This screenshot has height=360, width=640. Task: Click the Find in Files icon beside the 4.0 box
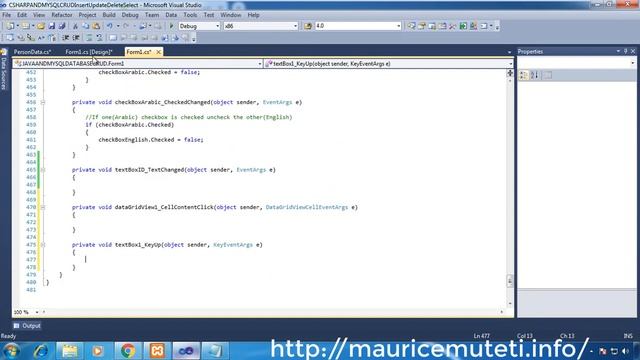click(308, 26)
